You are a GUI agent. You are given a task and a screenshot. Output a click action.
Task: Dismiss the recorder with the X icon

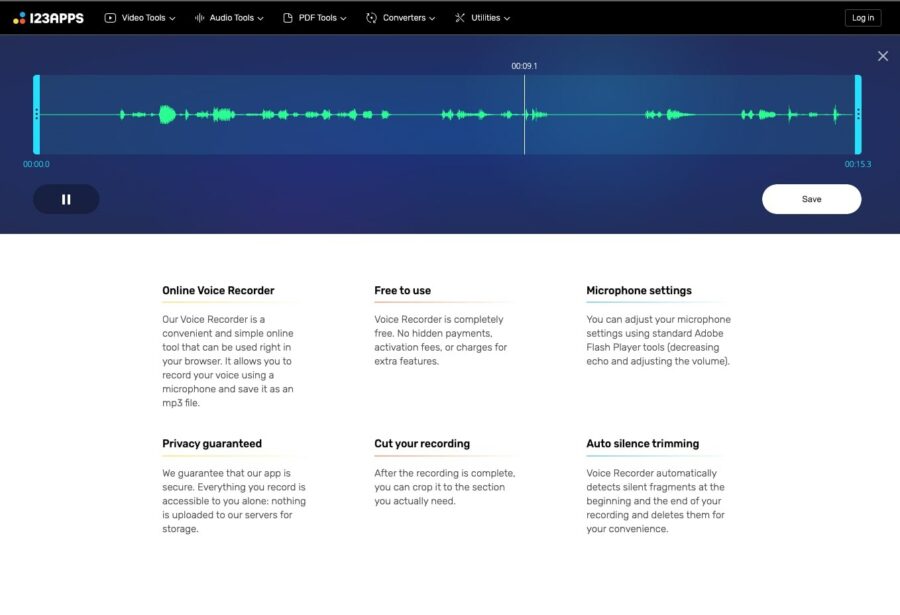pyautogui.click(x=883, y=56)
